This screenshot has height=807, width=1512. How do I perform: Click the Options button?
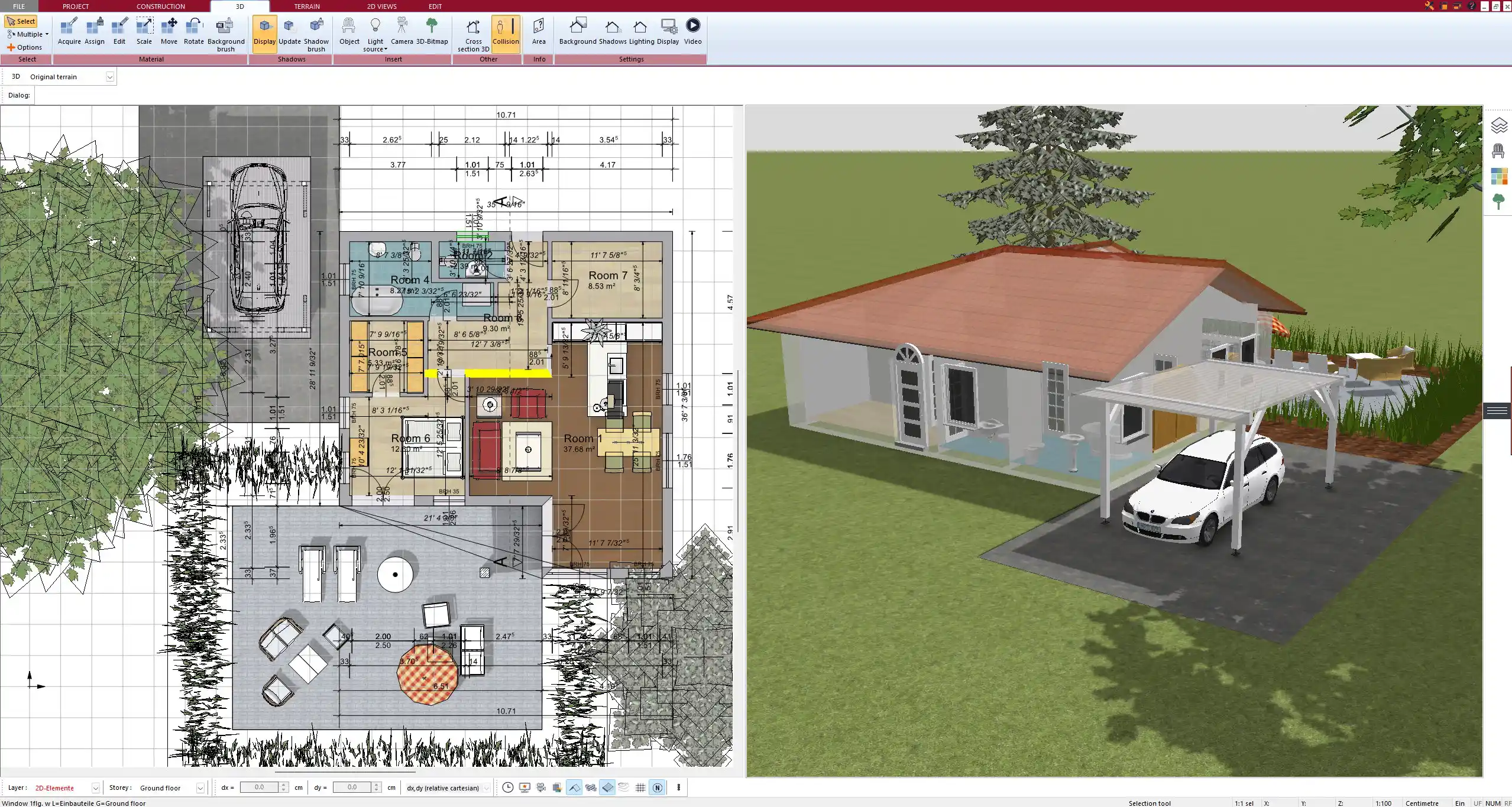coord(25,47)
